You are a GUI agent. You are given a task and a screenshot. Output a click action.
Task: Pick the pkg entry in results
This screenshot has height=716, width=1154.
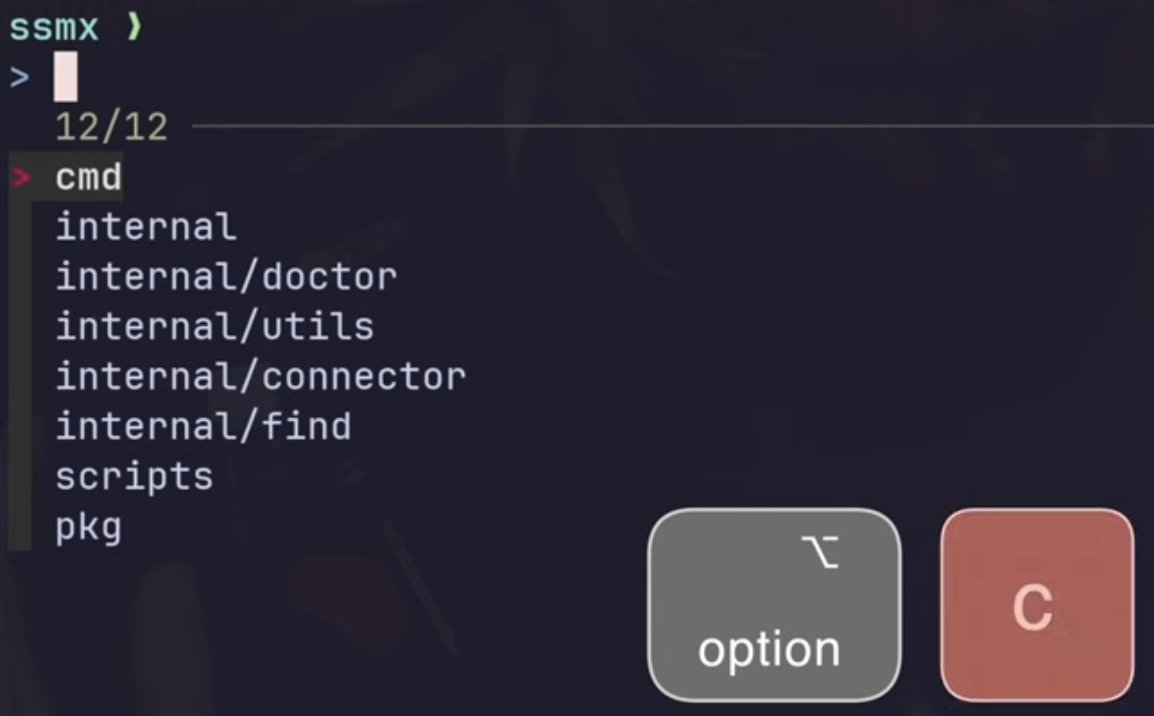pyautogui.click(x=88, y=528)
